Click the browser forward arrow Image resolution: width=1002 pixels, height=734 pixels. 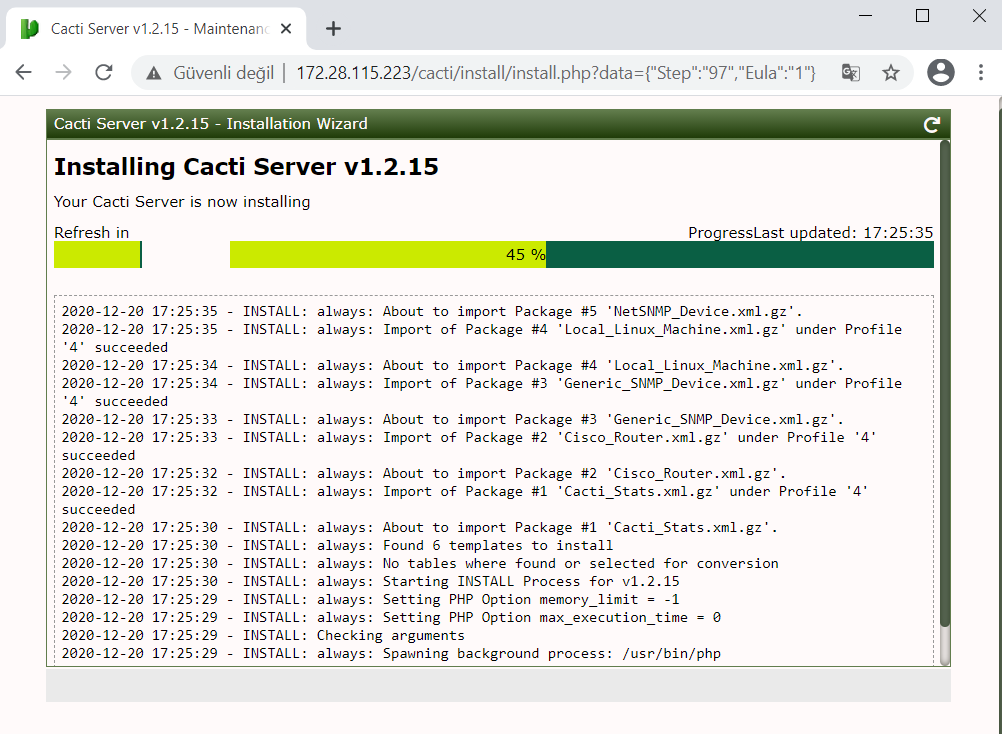[x=63, y=72]
